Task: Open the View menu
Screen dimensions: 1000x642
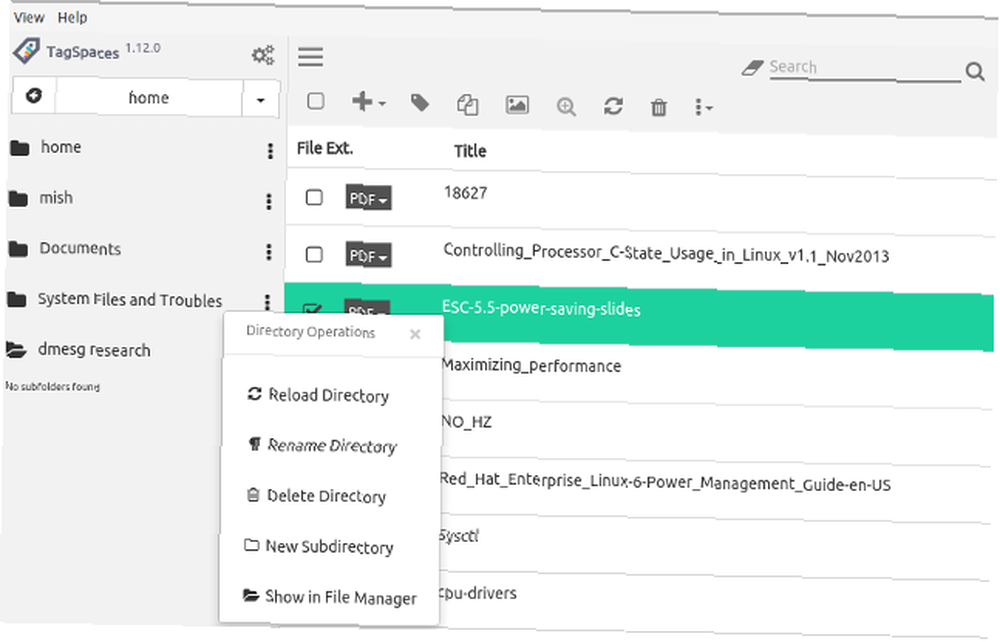Action: click(x=29, y=17)
